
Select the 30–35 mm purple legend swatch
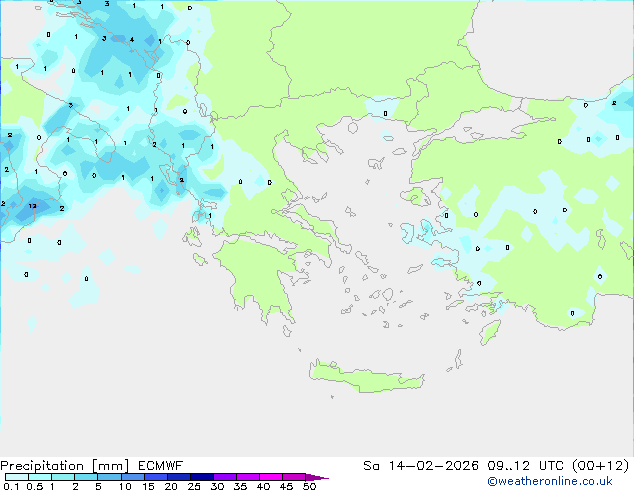click(x=225, y=477)
